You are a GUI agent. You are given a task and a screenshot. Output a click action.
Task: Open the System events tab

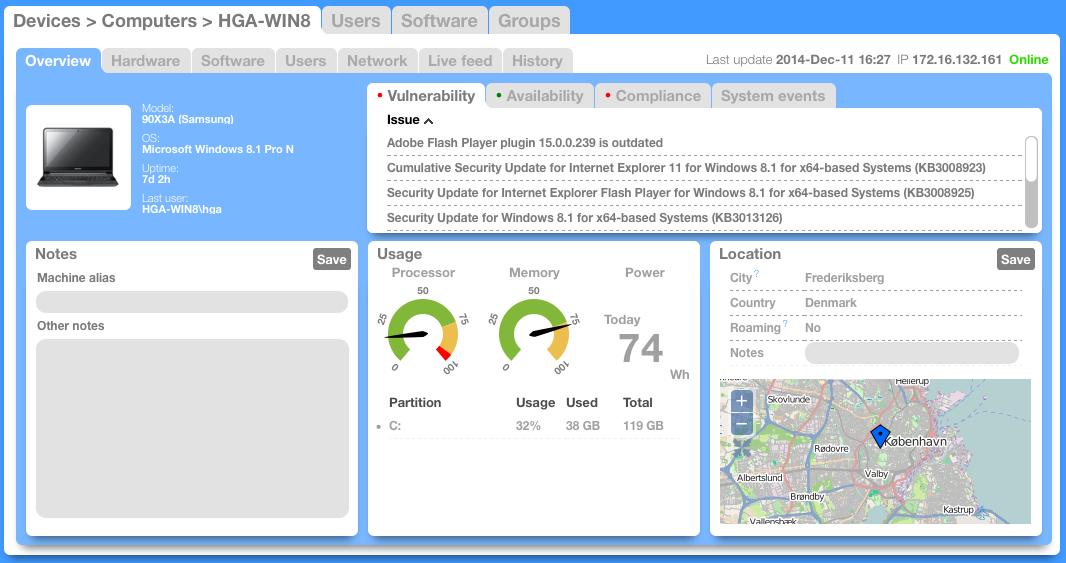point(772,96)
